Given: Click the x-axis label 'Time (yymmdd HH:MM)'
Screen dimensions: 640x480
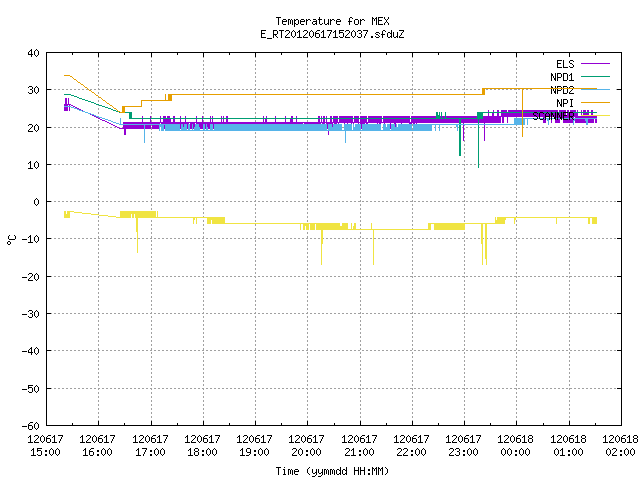Looking at the screenshot, I should (332, 471).
